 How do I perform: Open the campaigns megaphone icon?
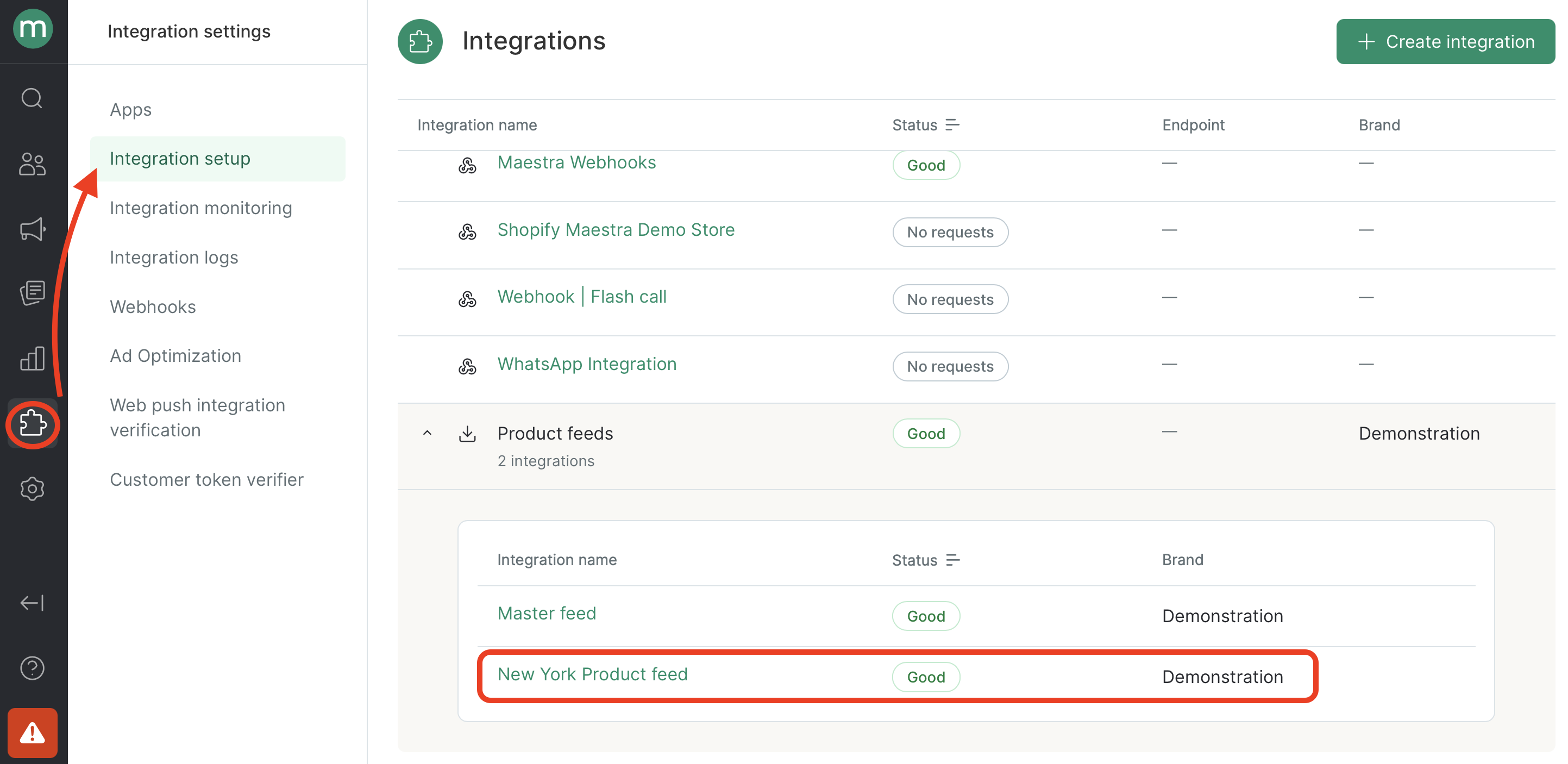click(32, 229)
